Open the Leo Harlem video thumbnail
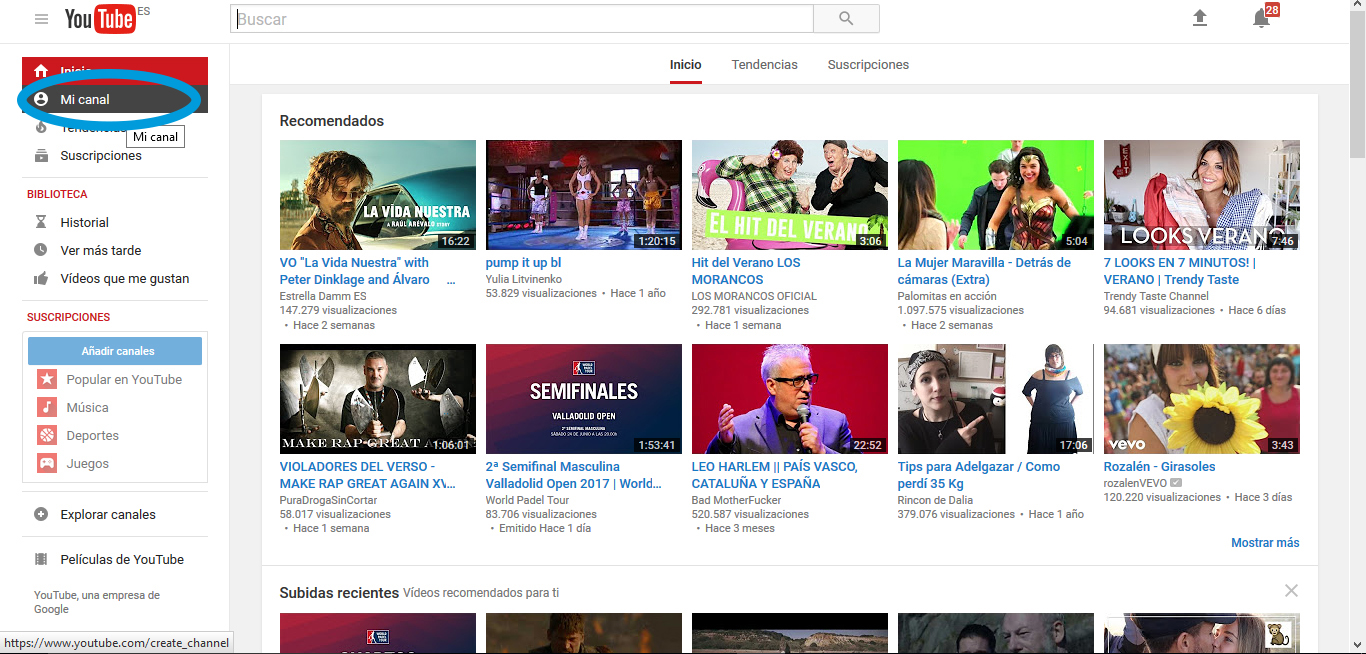 [790, 399]
